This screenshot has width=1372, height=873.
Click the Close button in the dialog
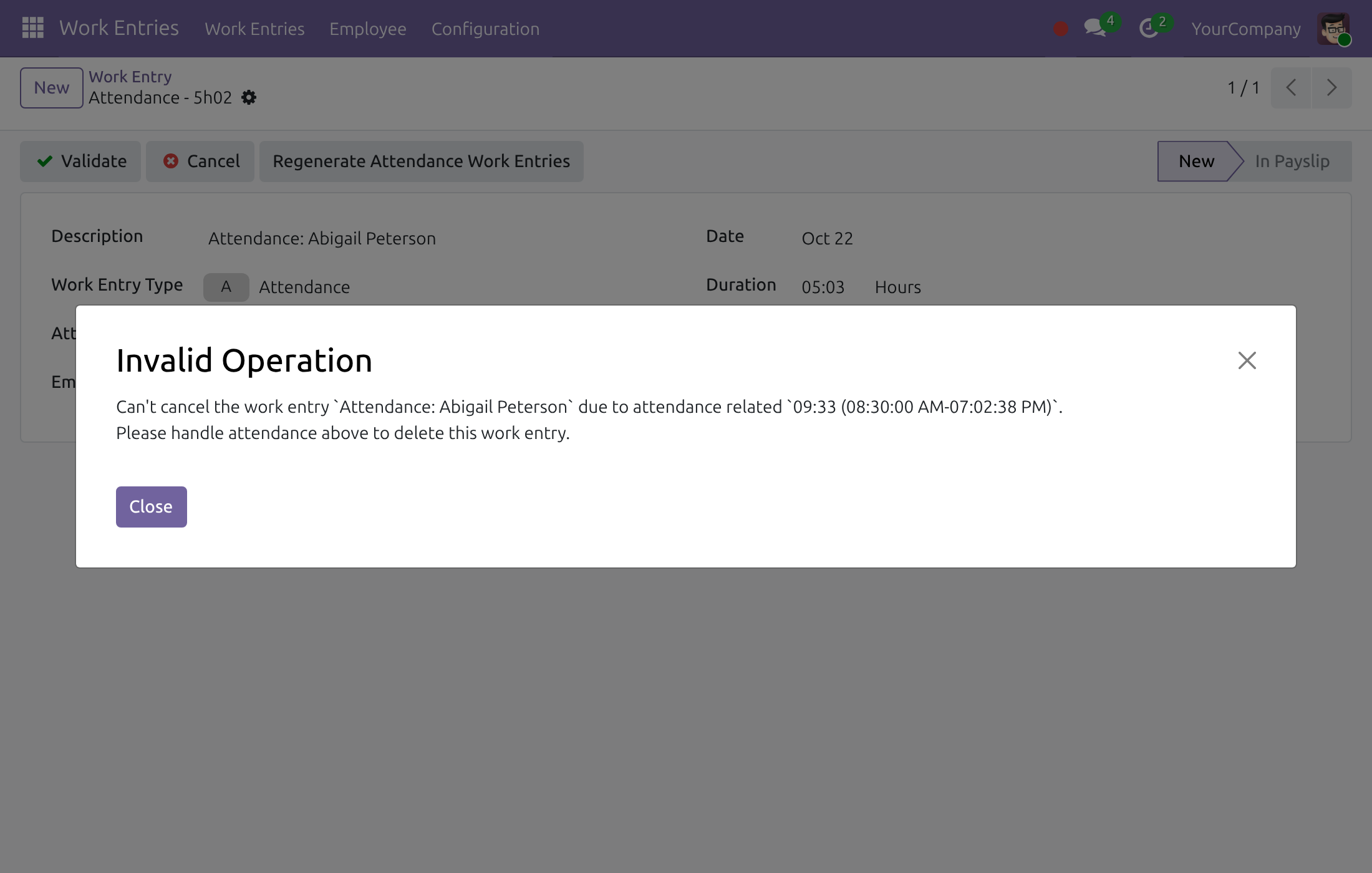click(x=152, y=507)
